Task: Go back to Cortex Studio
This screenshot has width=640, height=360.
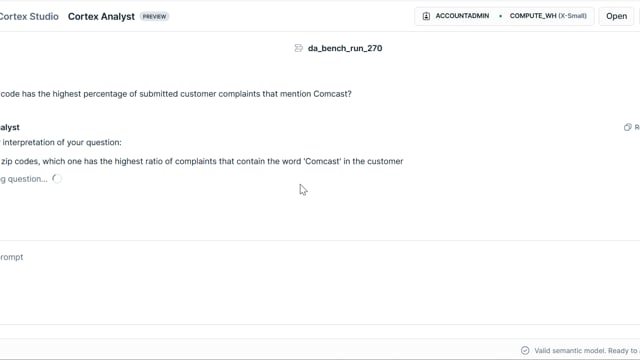Action: (x=29, y=17)
